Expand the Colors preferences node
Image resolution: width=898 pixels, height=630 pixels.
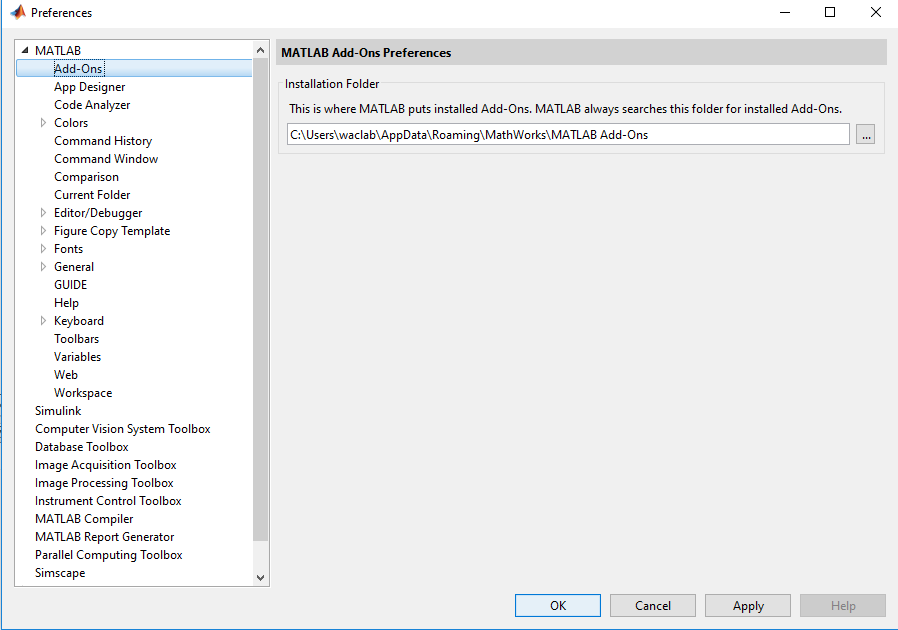click(43, 123)
